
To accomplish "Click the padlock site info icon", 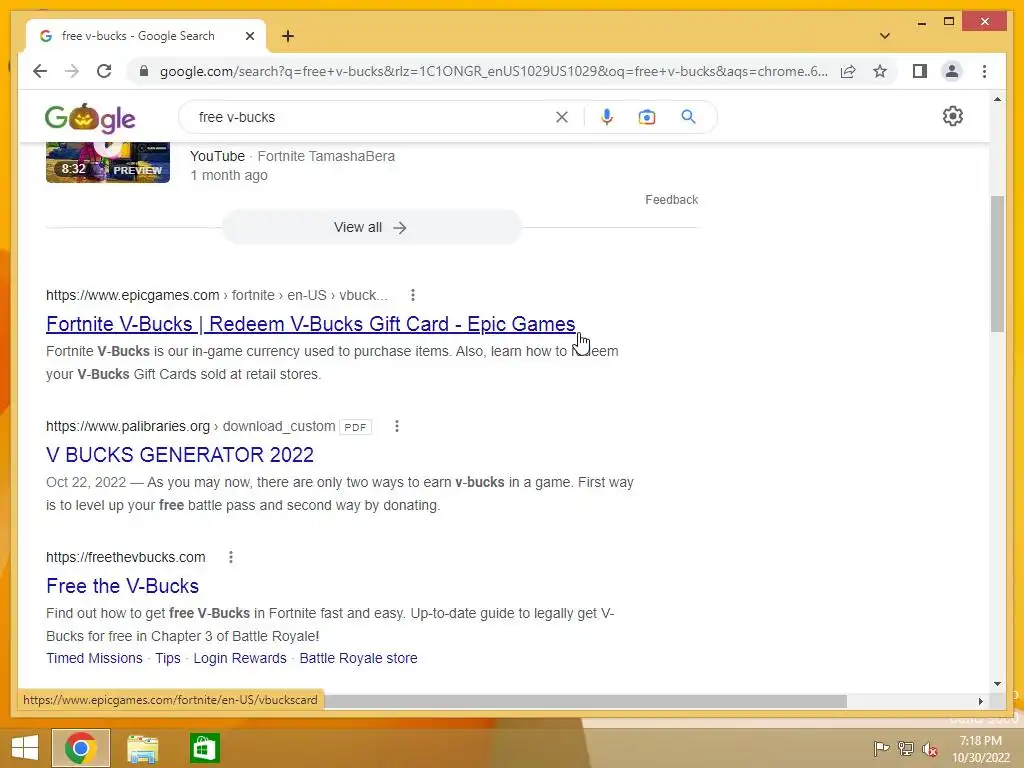I will click(144, 71).
